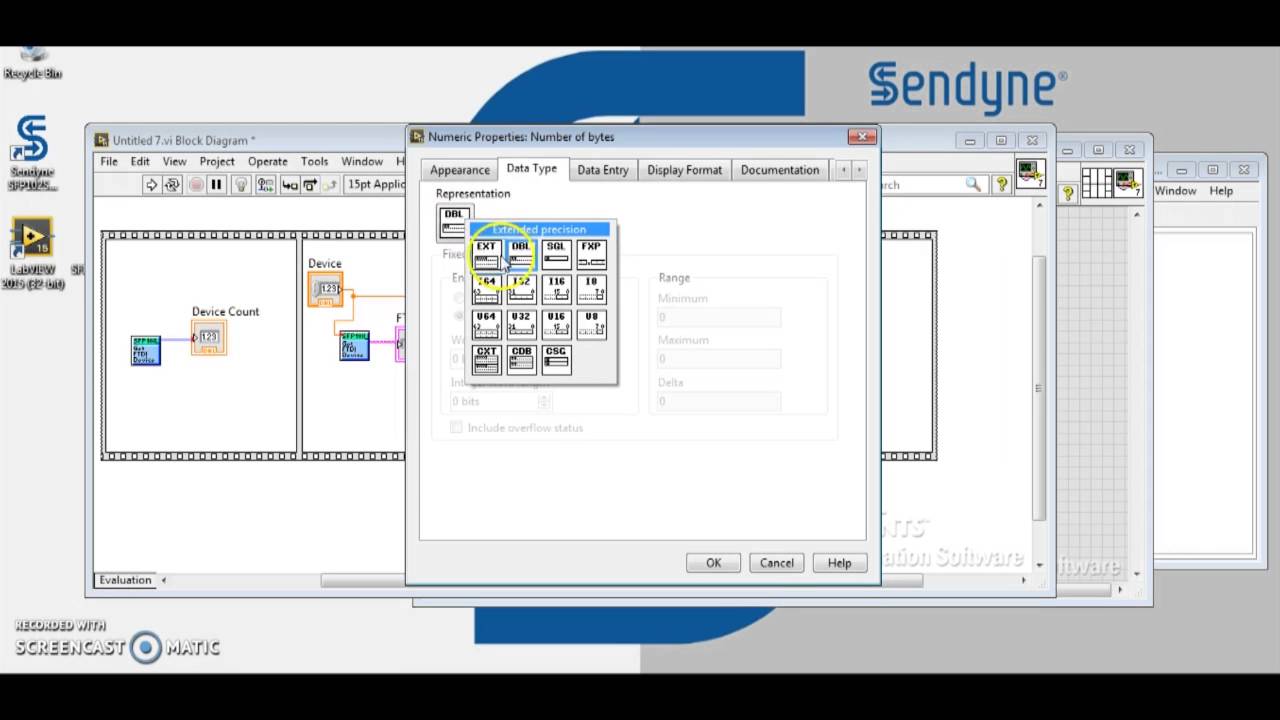The height and width of the screenshot is (720, 1280).
Task: Click the VI icon beside the search box
Action: (x=1030, y=174)
